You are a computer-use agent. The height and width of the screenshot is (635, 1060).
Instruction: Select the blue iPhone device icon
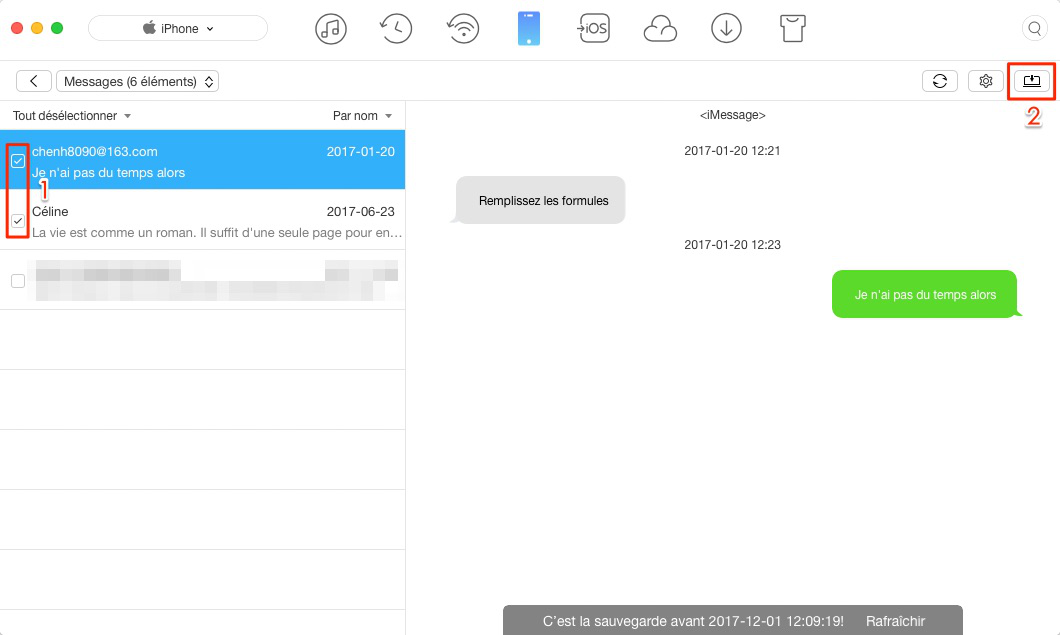tap(529, 28)
